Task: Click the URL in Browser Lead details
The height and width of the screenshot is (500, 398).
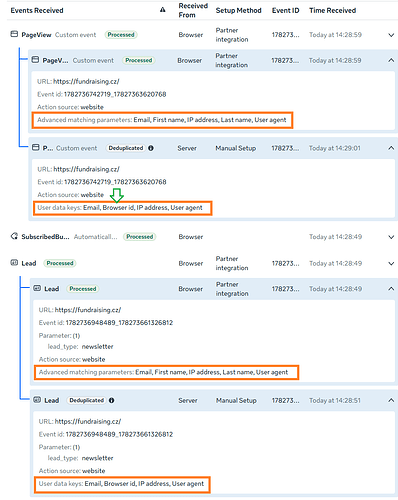Action: tap(88, 310)
